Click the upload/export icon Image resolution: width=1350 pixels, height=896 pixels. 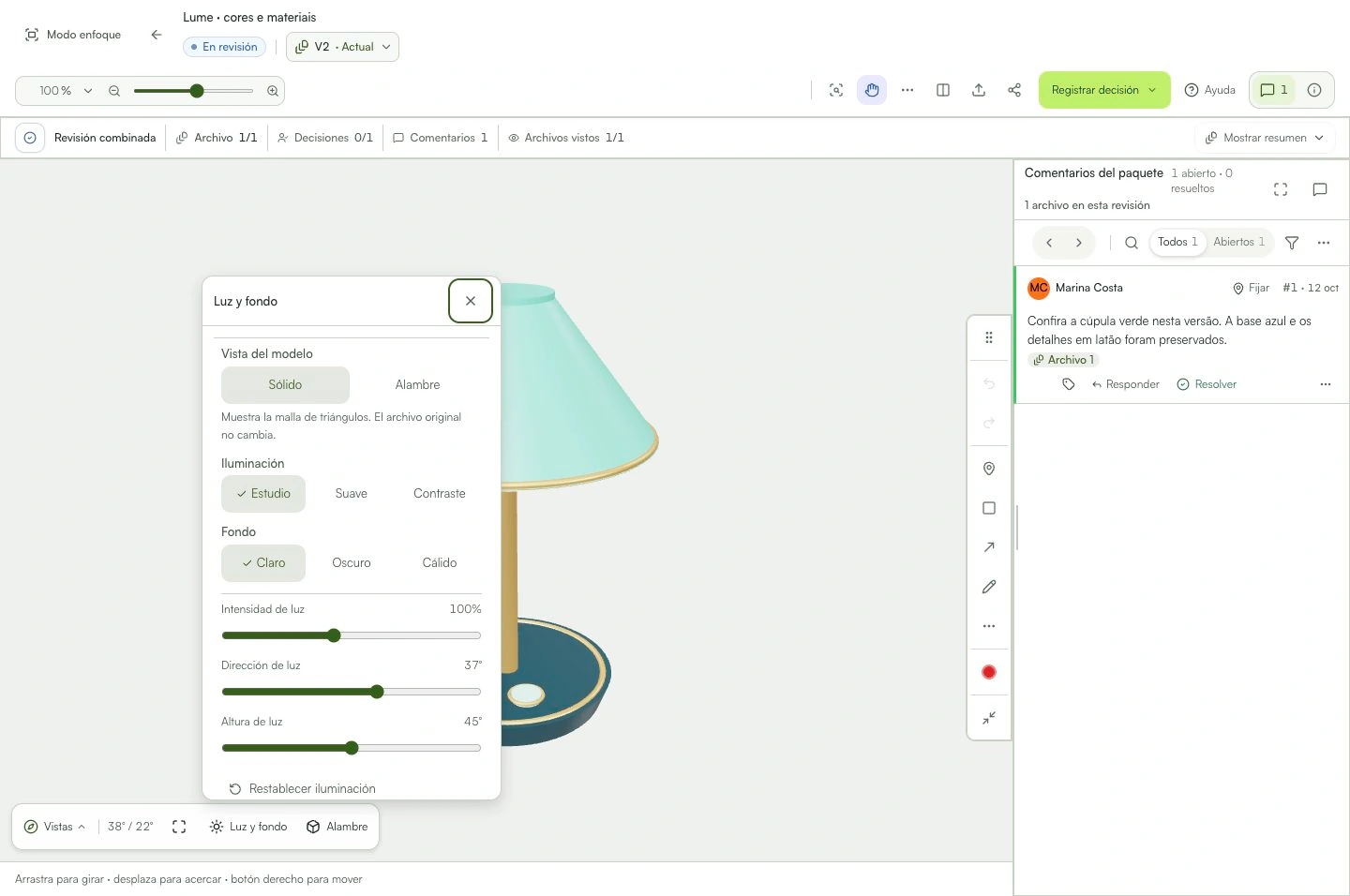[x=979, y=90]
